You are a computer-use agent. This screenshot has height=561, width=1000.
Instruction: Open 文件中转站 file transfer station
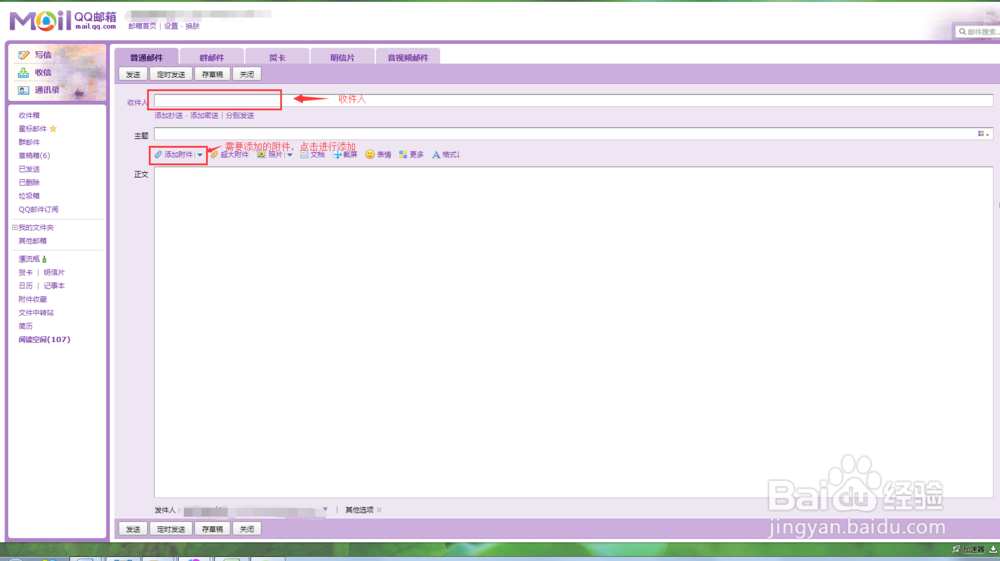point(36,312)
